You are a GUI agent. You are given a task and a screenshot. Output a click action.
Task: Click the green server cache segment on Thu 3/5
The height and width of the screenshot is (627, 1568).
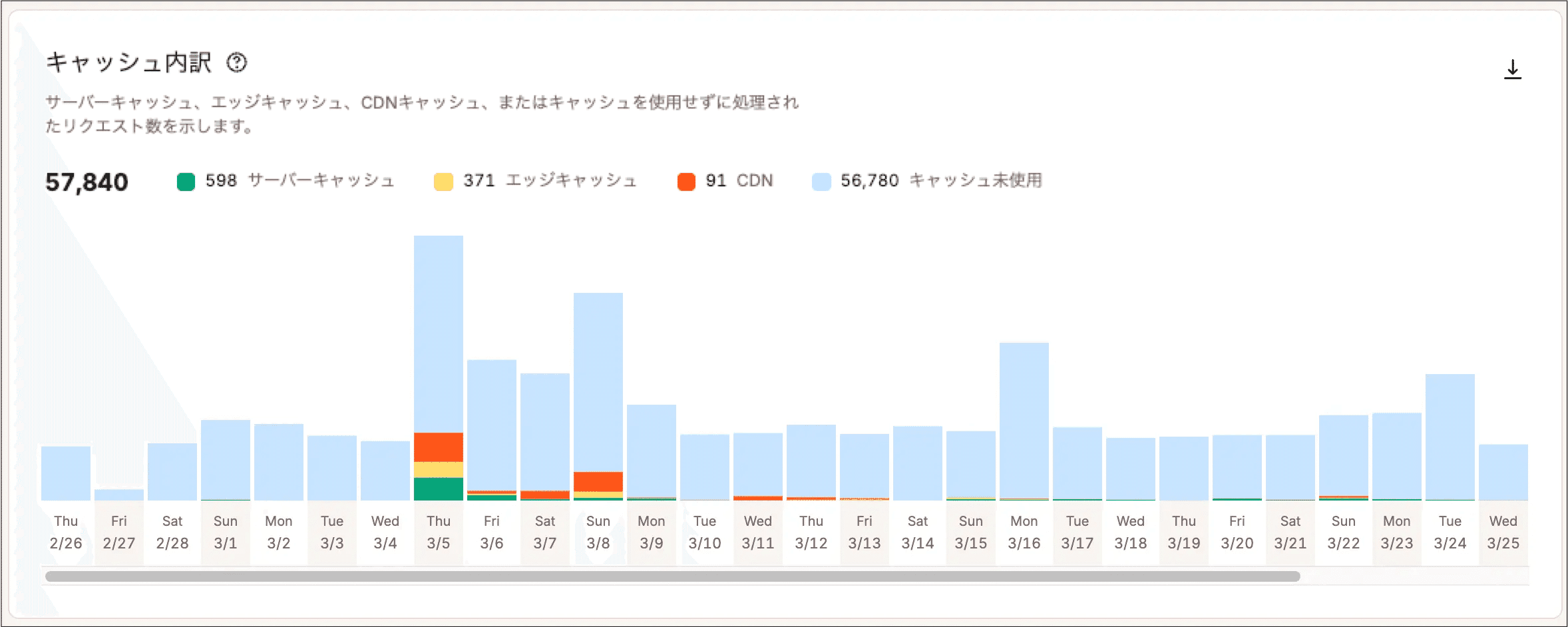coord(438,489)
